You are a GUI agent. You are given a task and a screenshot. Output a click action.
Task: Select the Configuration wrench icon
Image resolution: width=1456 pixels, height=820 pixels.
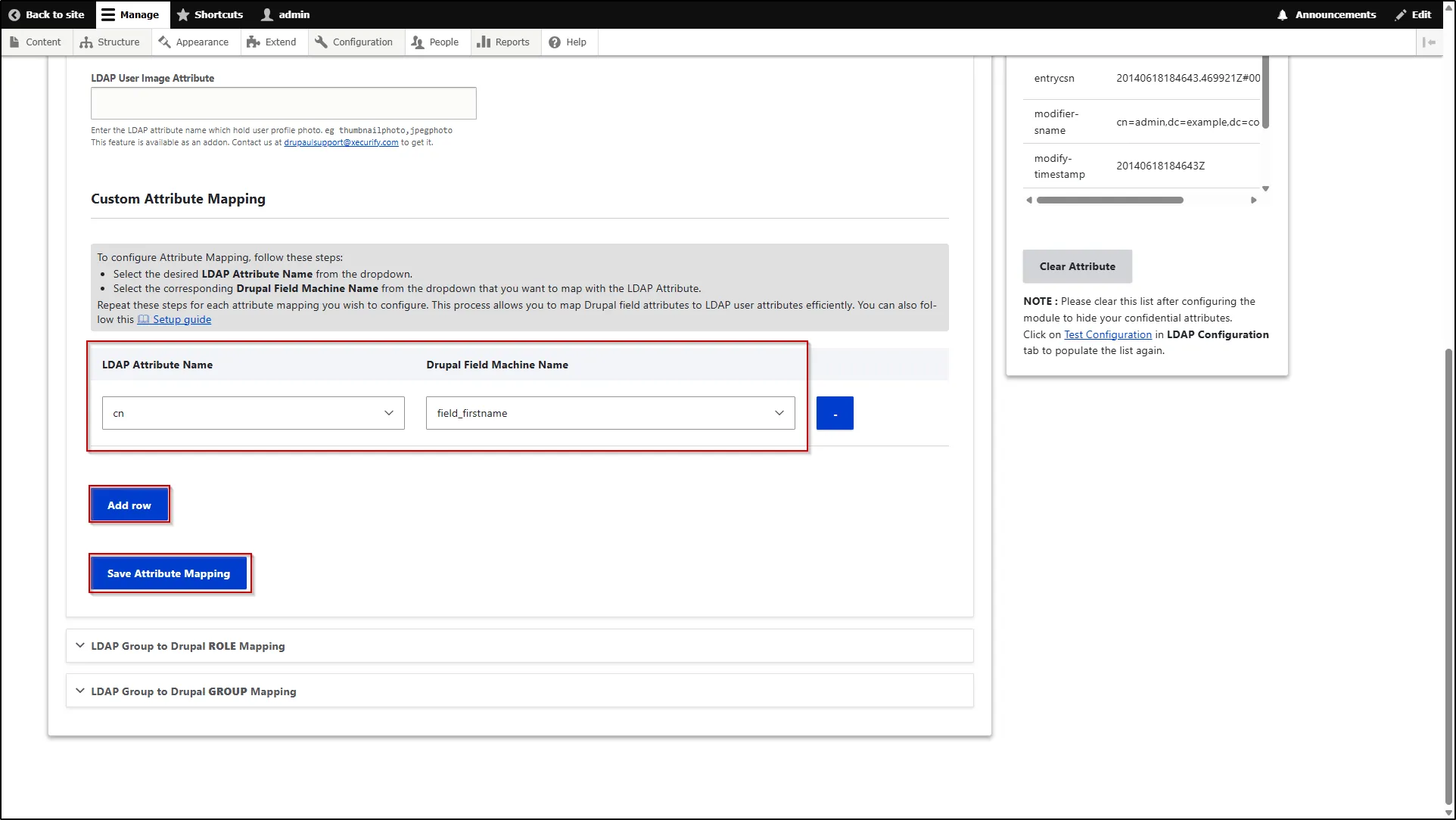(x=321, y=42)
